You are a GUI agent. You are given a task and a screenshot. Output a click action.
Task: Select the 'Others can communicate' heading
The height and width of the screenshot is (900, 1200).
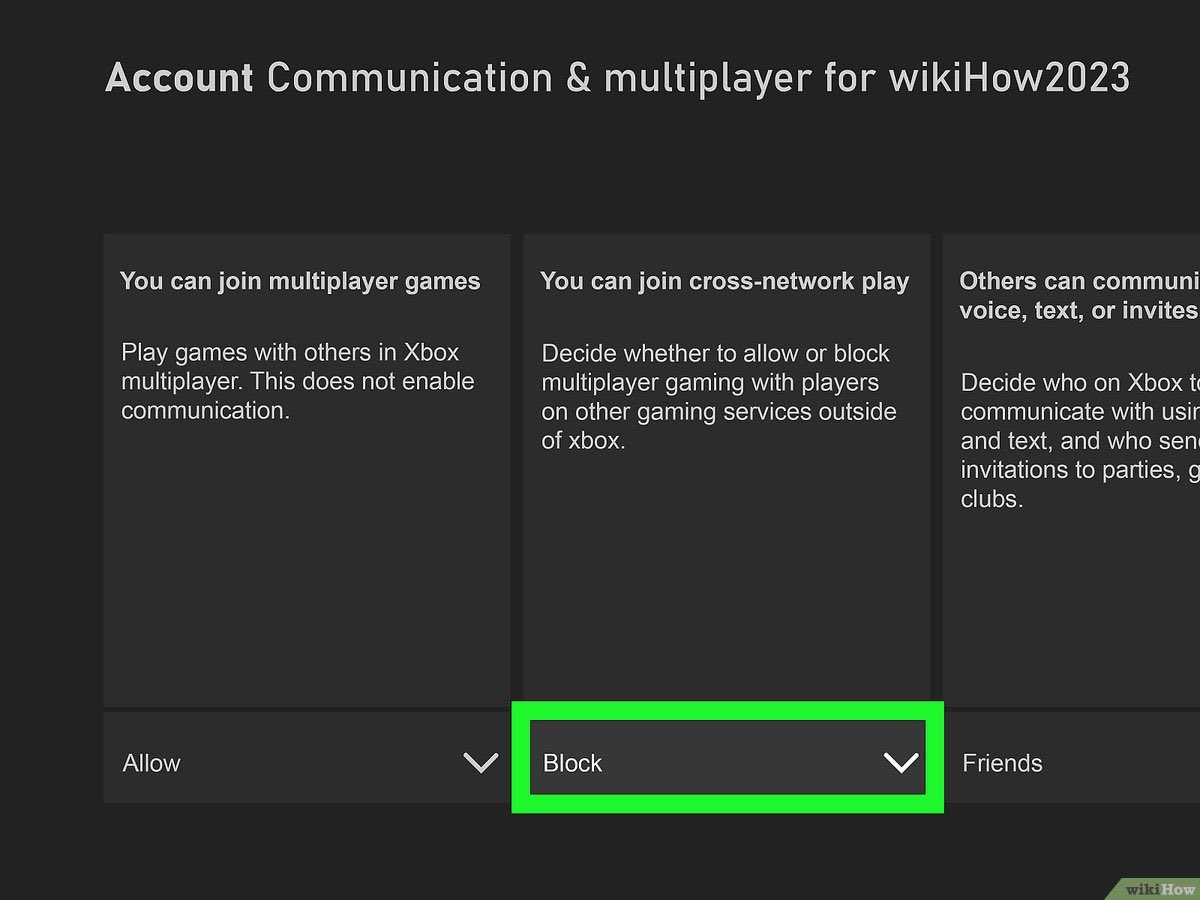(1079, 296)
